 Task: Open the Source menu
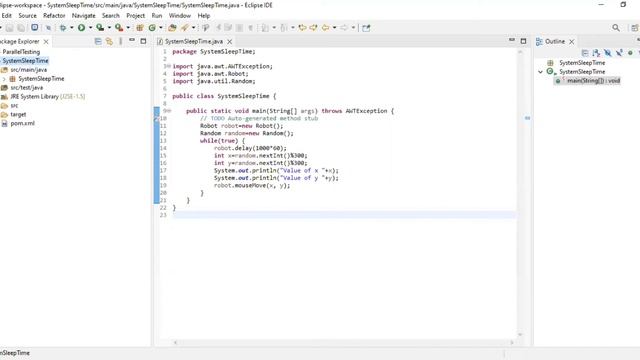[27, 16]
